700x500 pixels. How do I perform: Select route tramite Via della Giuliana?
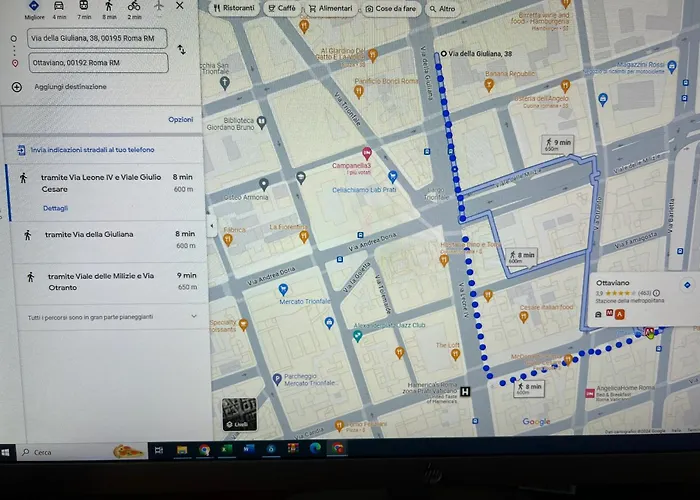pyautogui.click(x=109, y=242)
